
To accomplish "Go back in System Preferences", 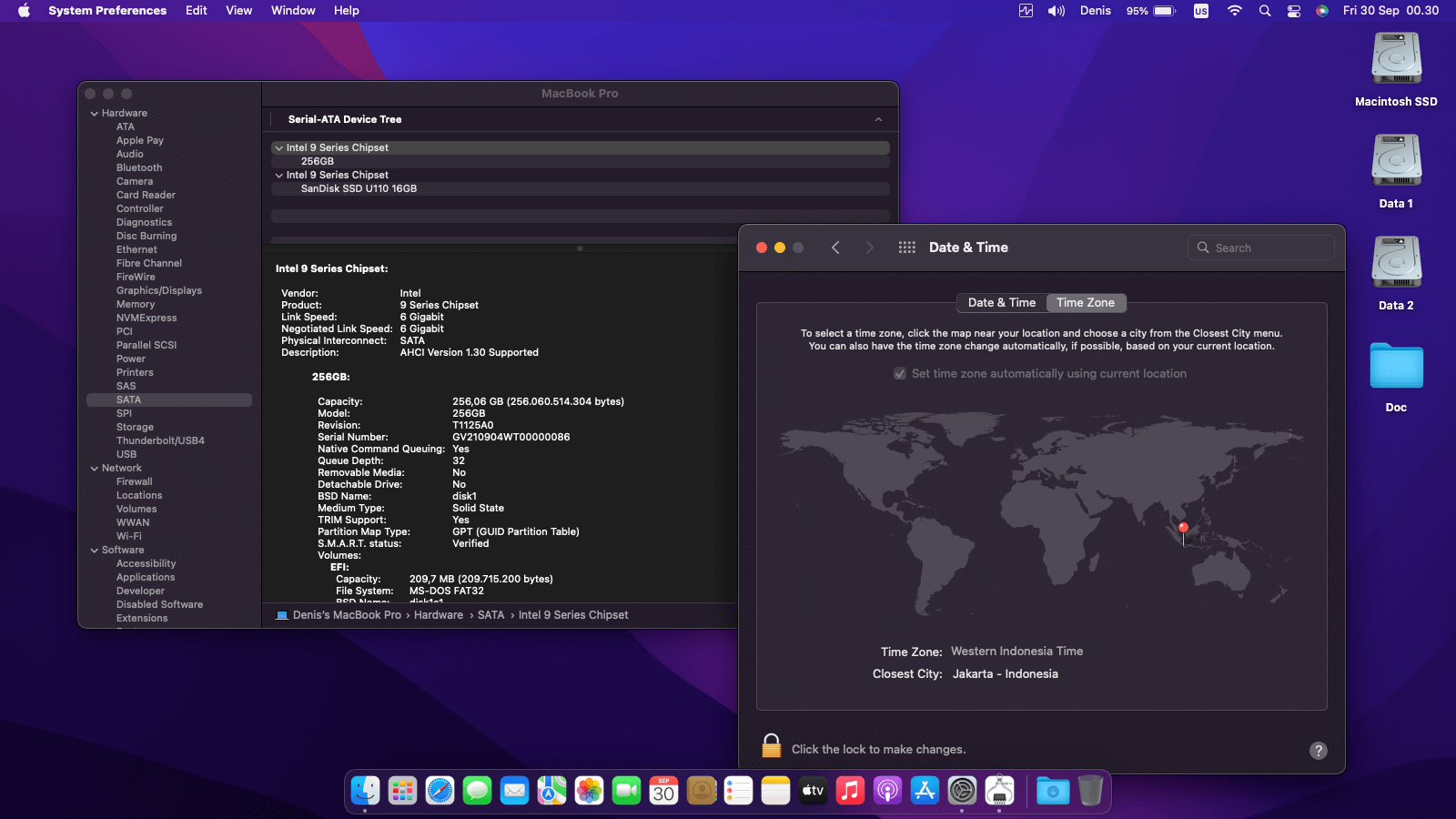I will pyautogui.click(x=835, y=248).
